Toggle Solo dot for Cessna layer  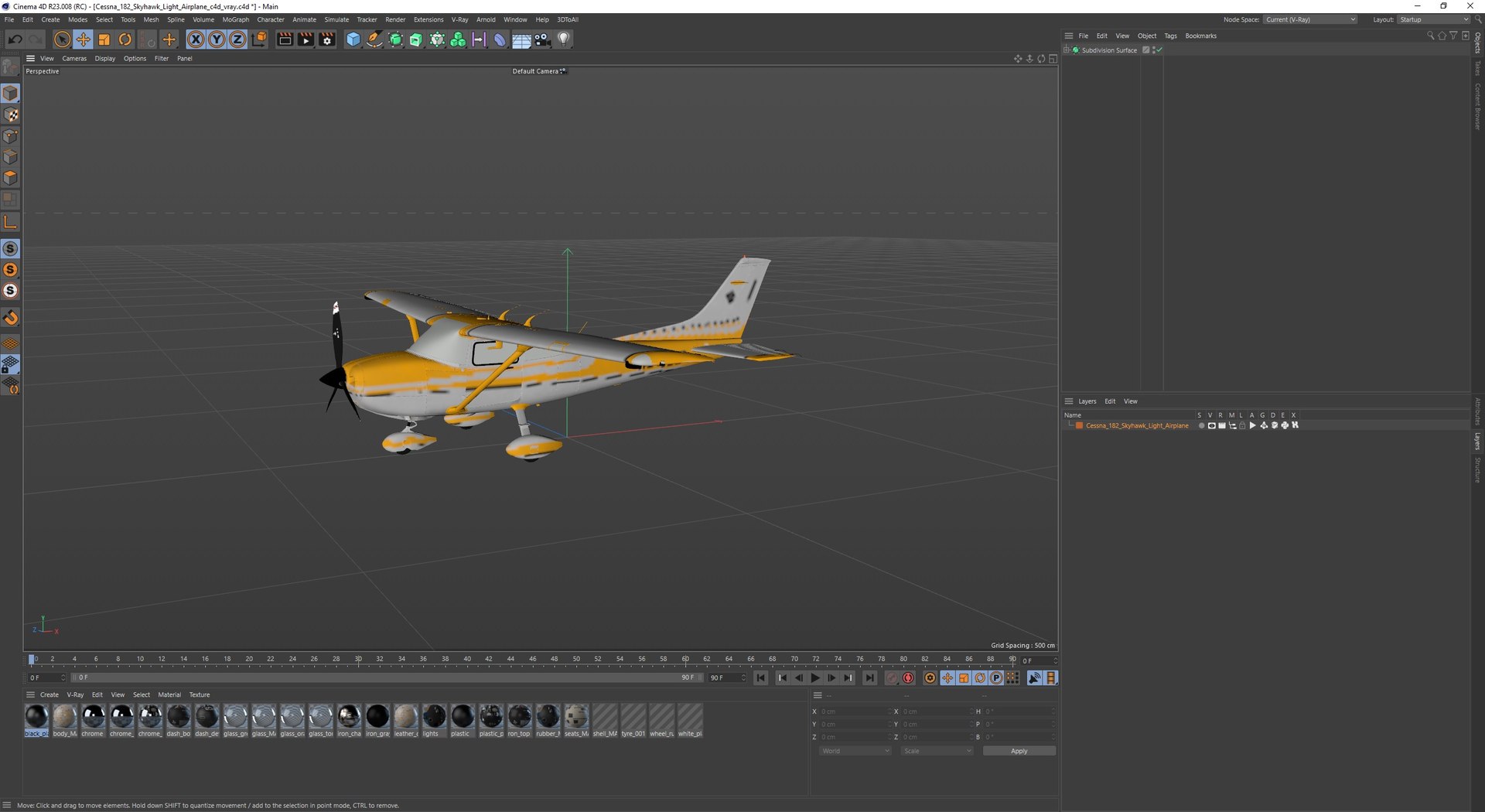1201,425
